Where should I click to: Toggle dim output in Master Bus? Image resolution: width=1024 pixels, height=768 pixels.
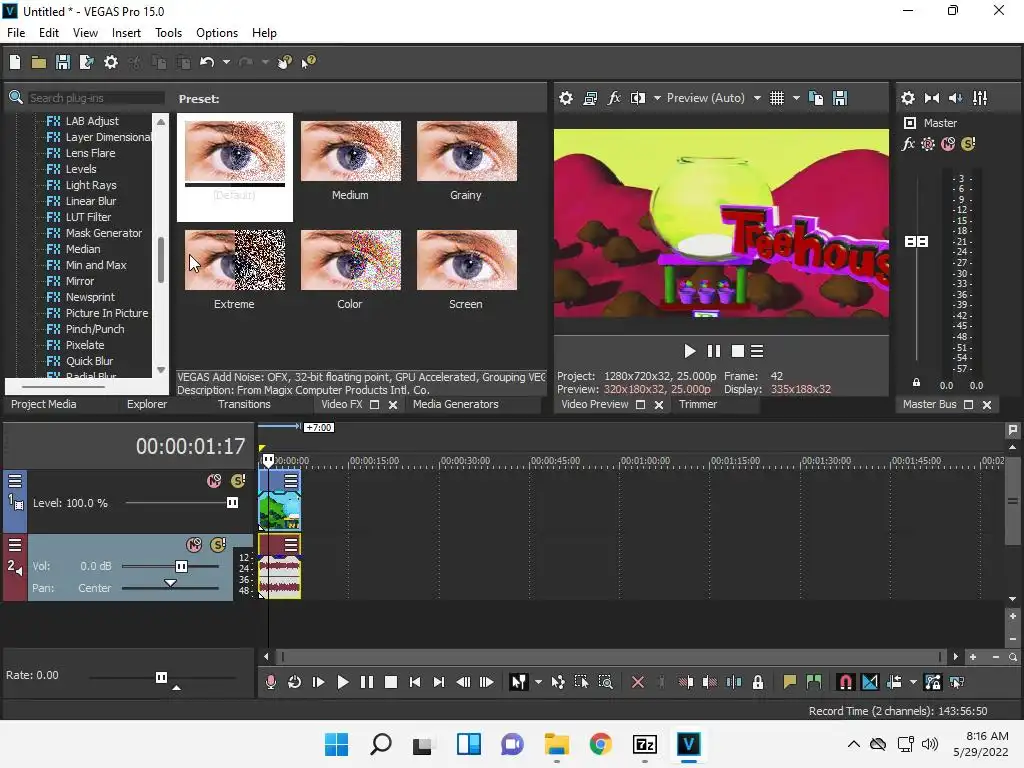(955, 98)
